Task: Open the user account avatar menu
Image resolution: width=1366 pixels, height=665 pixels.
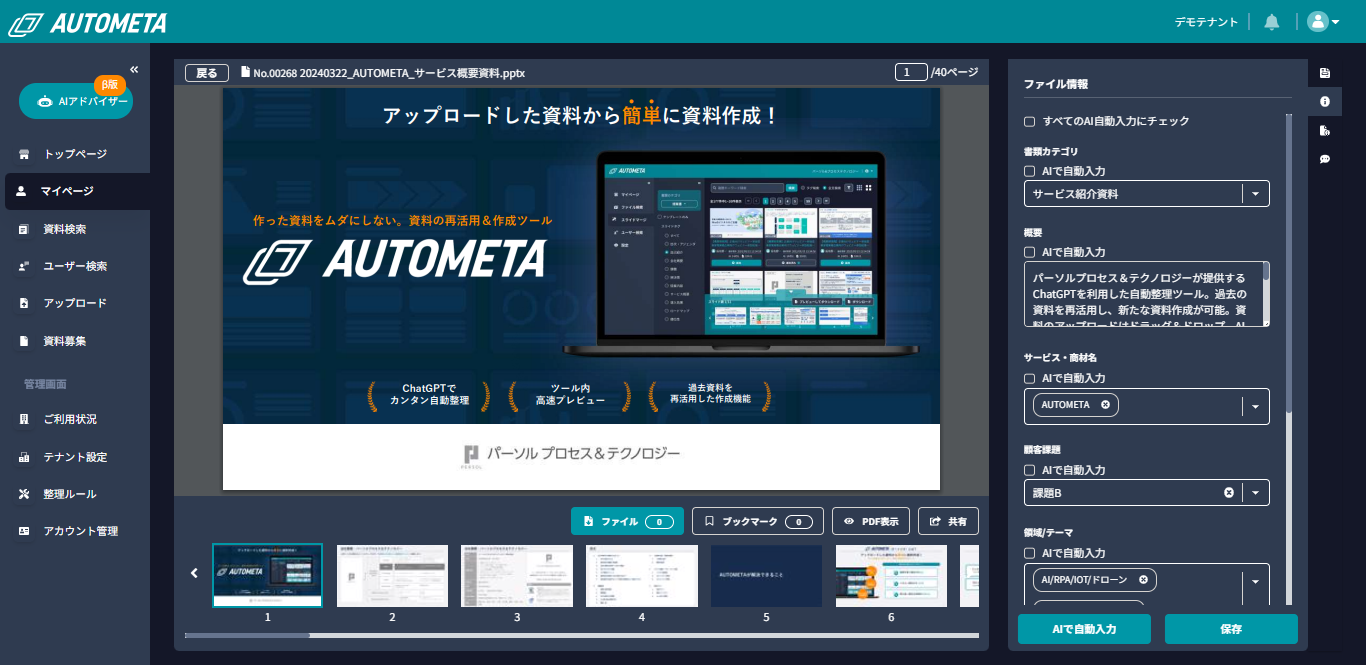Action: tap(1323, 22)
